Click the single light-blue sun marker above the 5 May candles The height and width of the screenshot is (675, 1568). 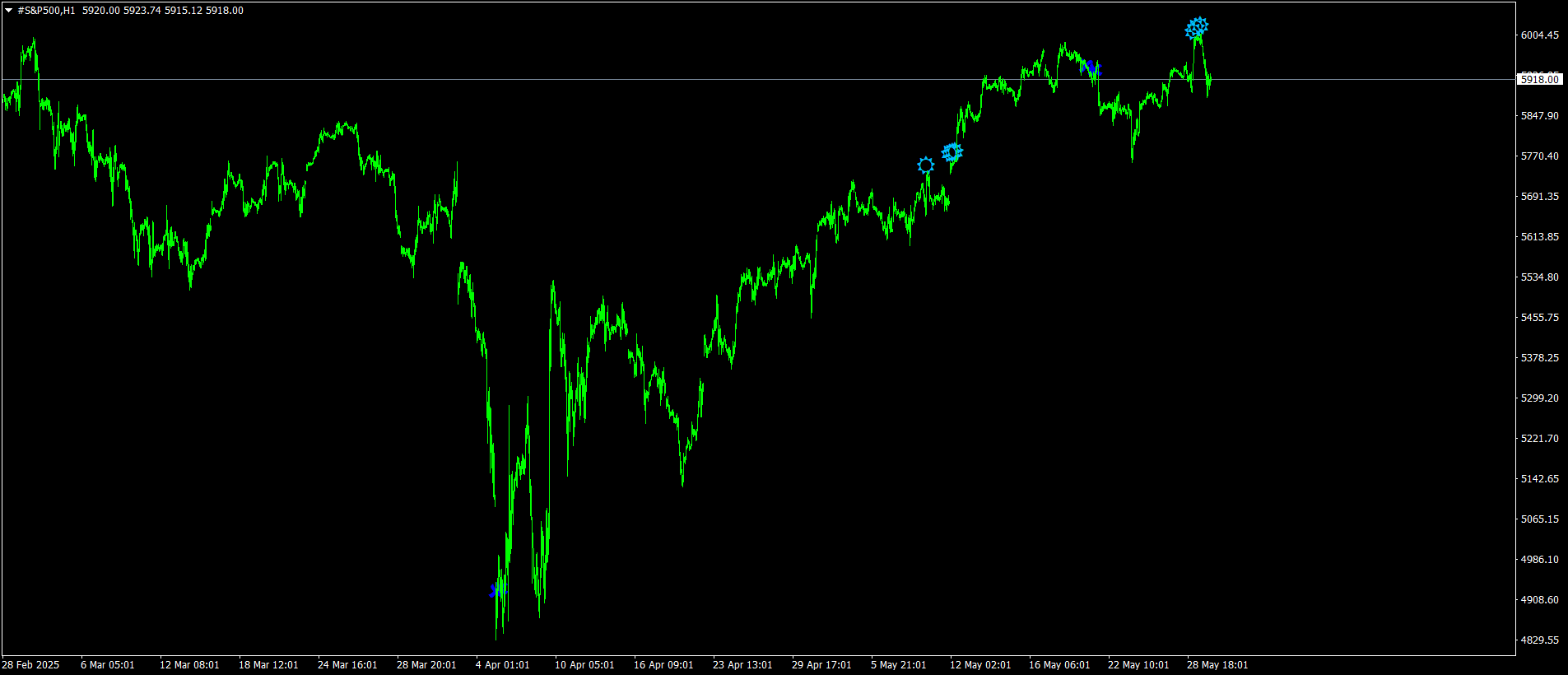[x=926, y=165]
